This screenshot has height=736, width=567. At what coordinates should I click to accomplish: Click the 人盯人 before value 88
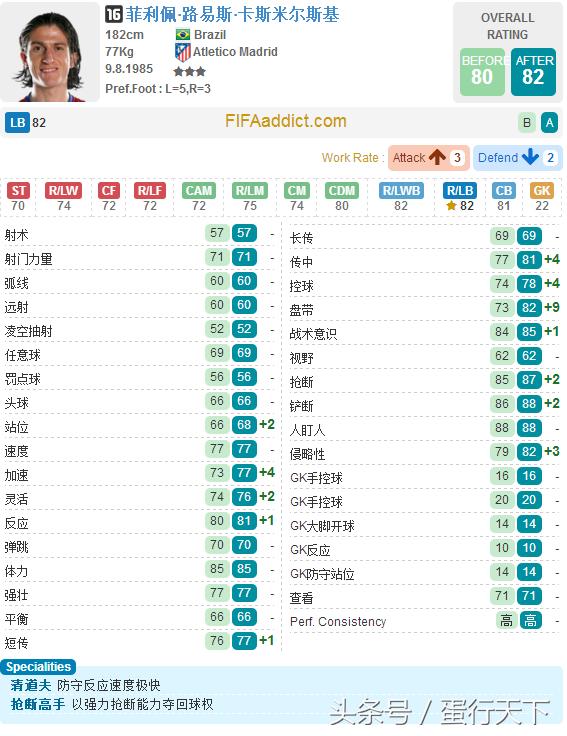(x=502, y=428)
